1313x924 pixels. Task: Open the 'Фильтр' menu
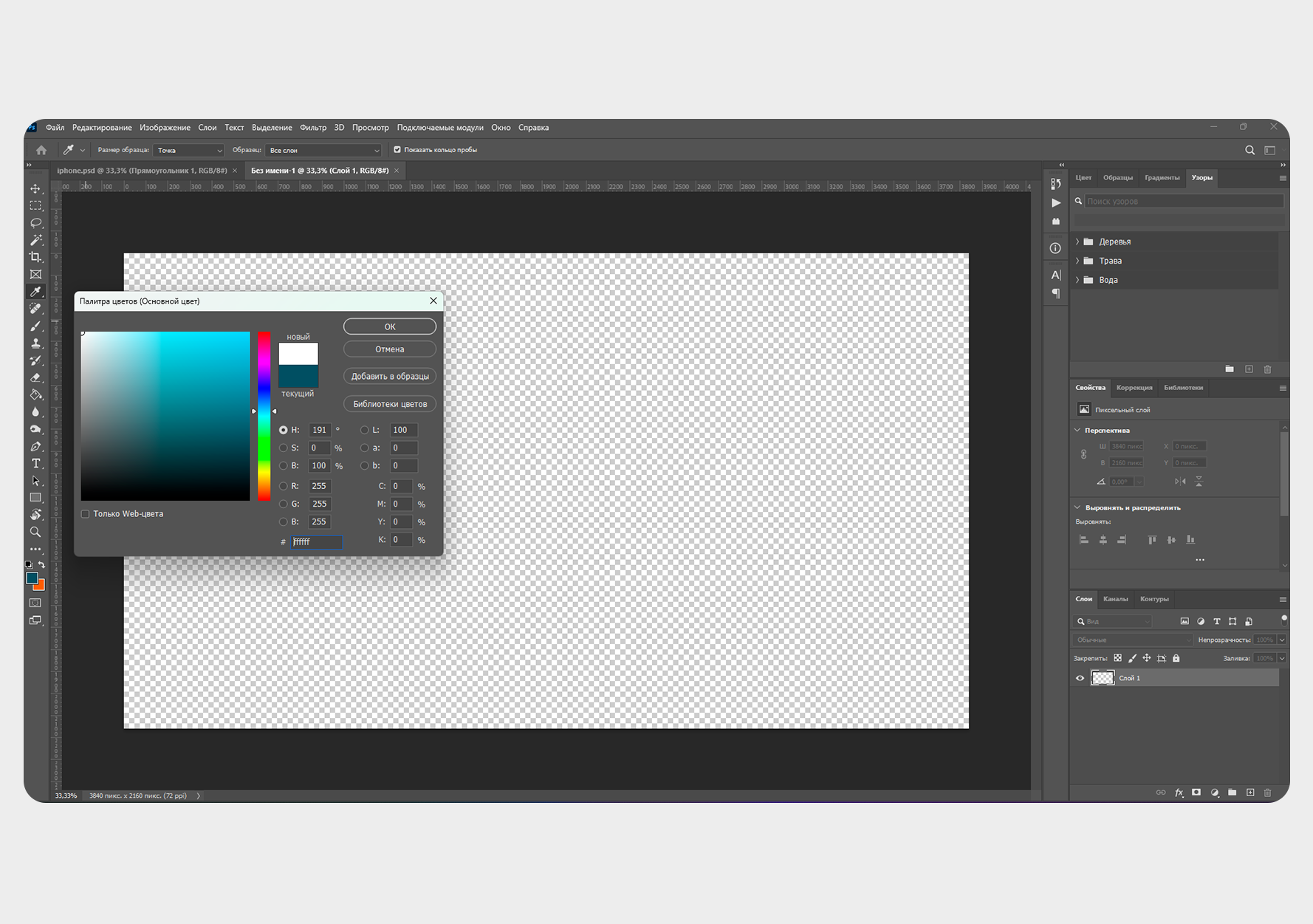pyautogui.click(x=313, y=128)
